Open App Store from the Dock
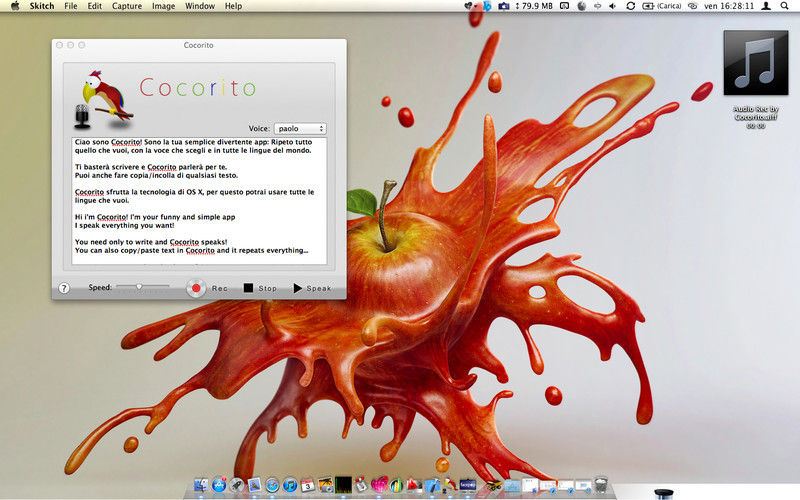The image size is (800, 500). pyautogui.click(x=219, y=485)
